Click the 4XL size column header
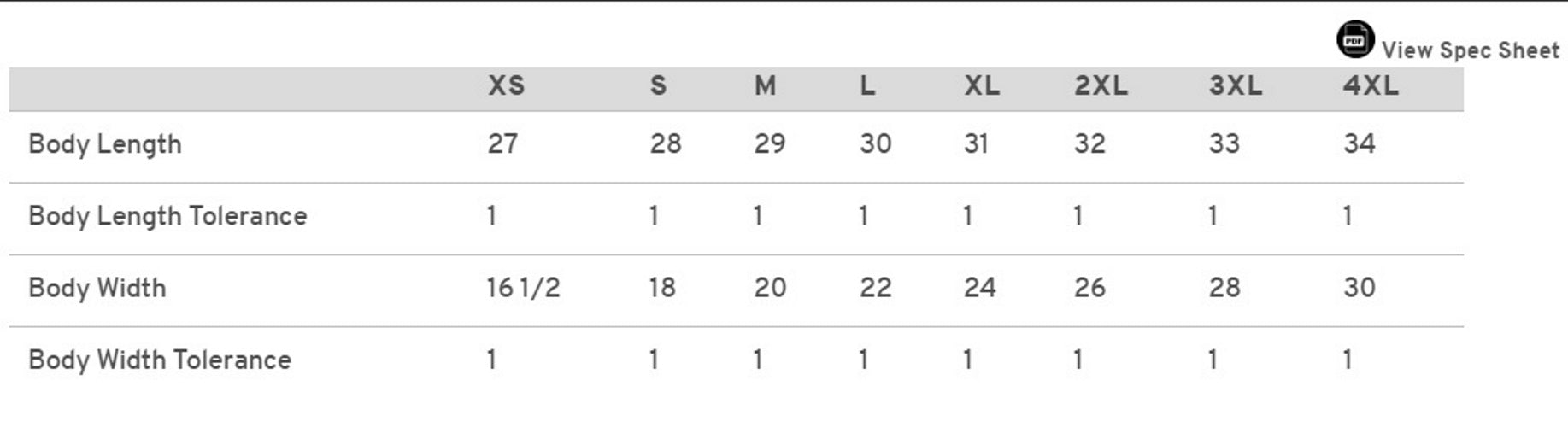This screenshot has height=427, width=1568. (x=1371, y=85)
